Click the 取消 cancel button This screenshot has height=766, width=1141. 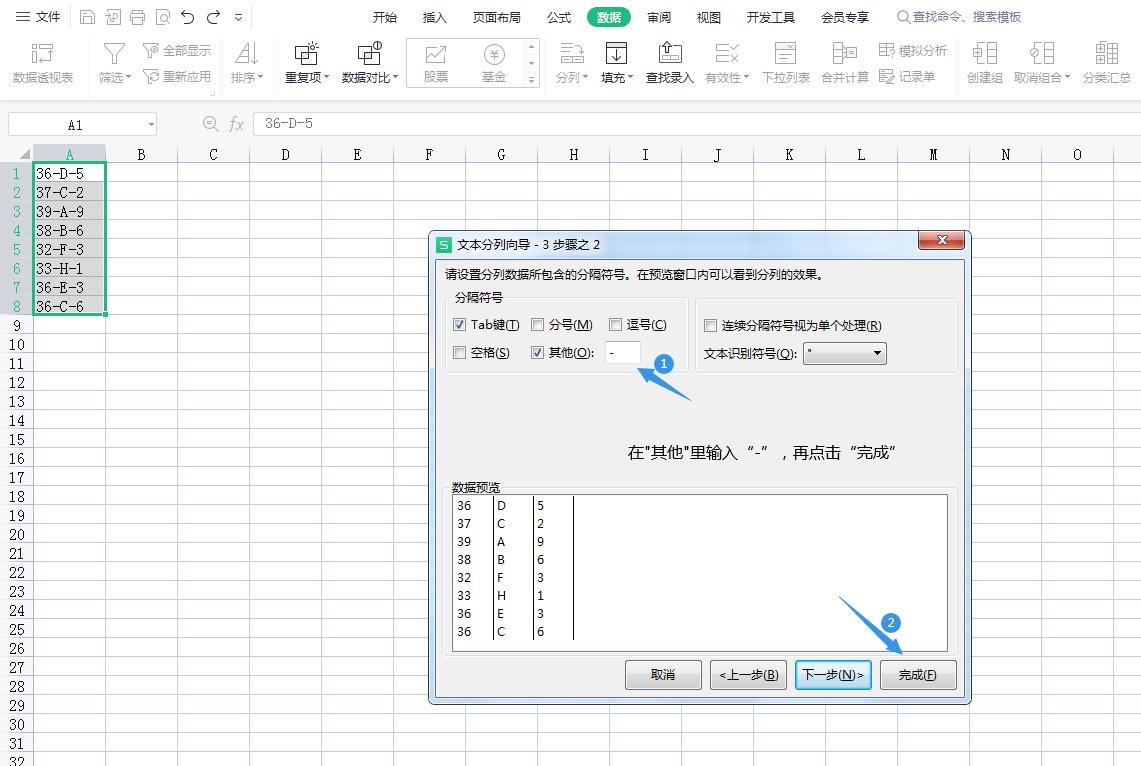click(x=663, y=674)
